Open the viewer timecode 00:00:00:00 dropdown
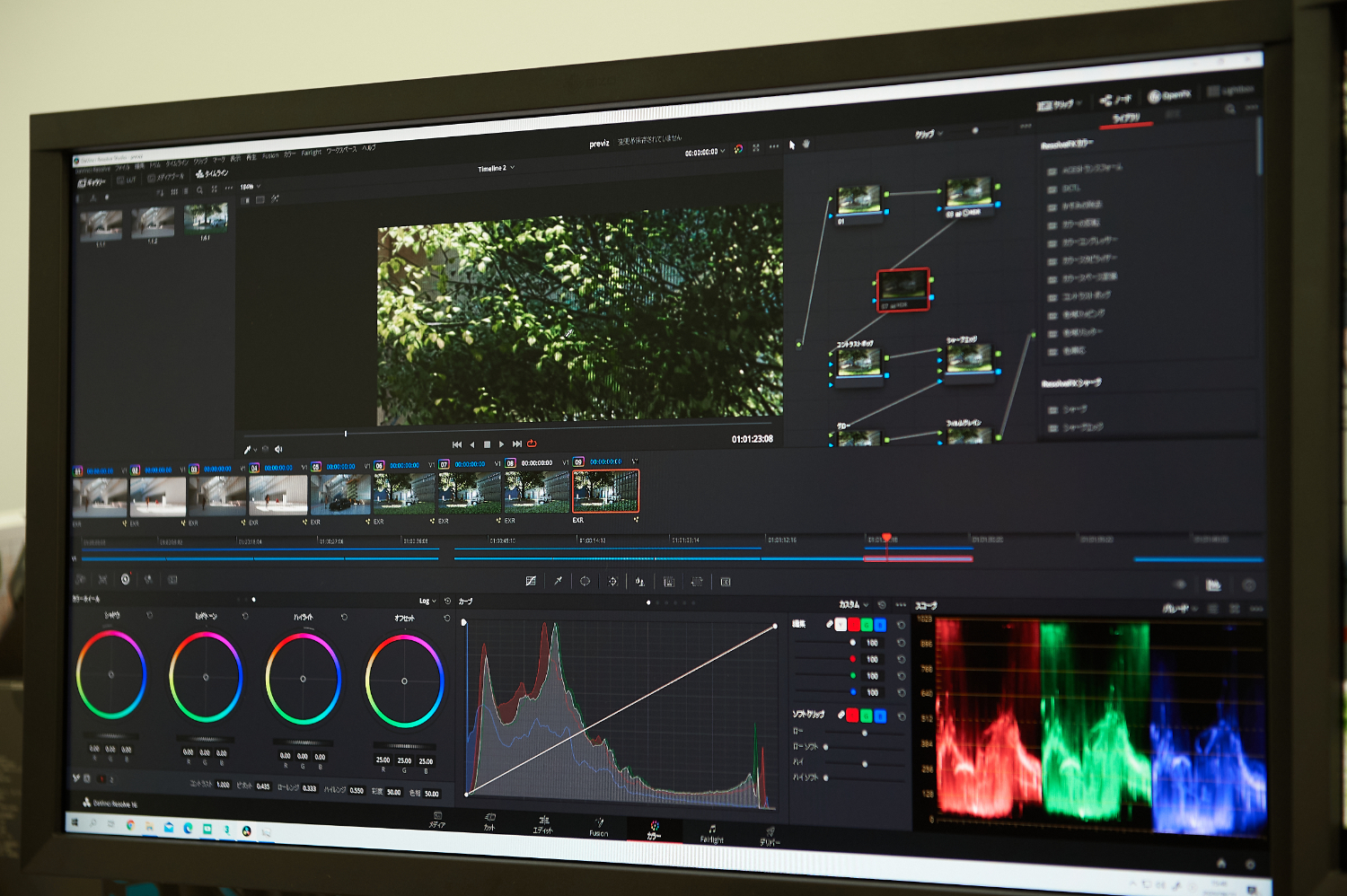Screen dimensions: 1347x896 coord(704,152)
